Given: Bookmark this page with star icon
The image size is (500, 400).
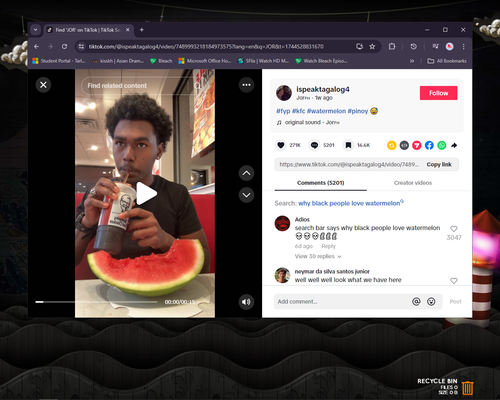Looking at the screenshot, I should click(372, 47).
